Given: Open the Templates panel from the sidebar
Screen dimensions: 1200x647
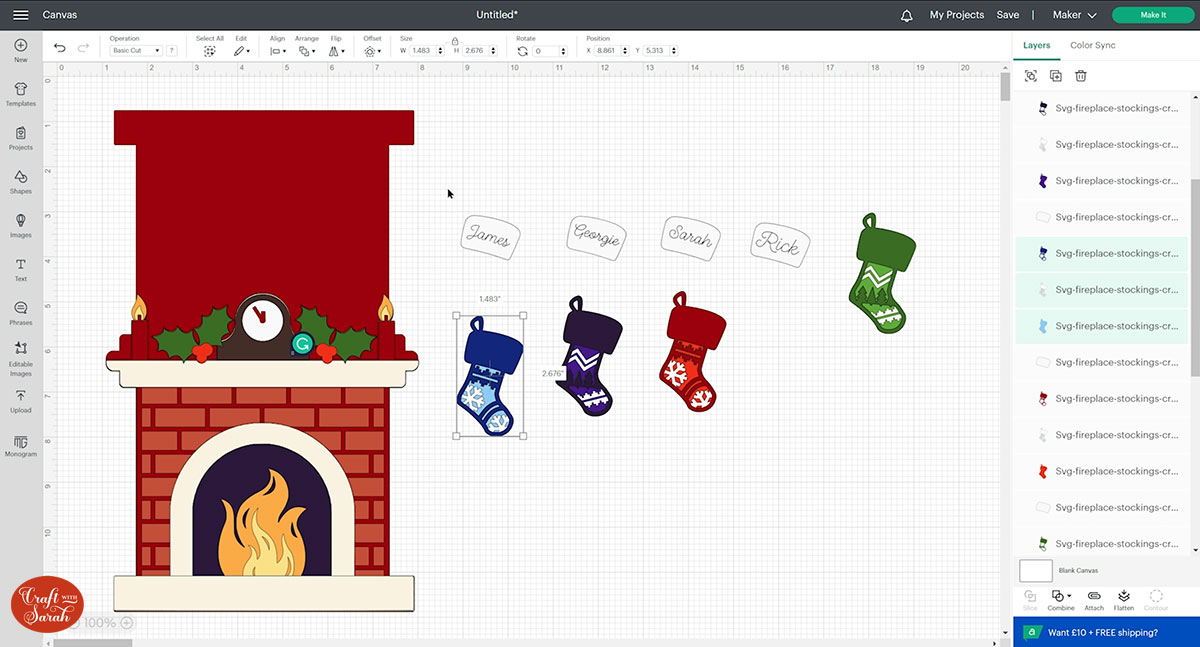Looking at the screenshot, I should pos(20,93).
